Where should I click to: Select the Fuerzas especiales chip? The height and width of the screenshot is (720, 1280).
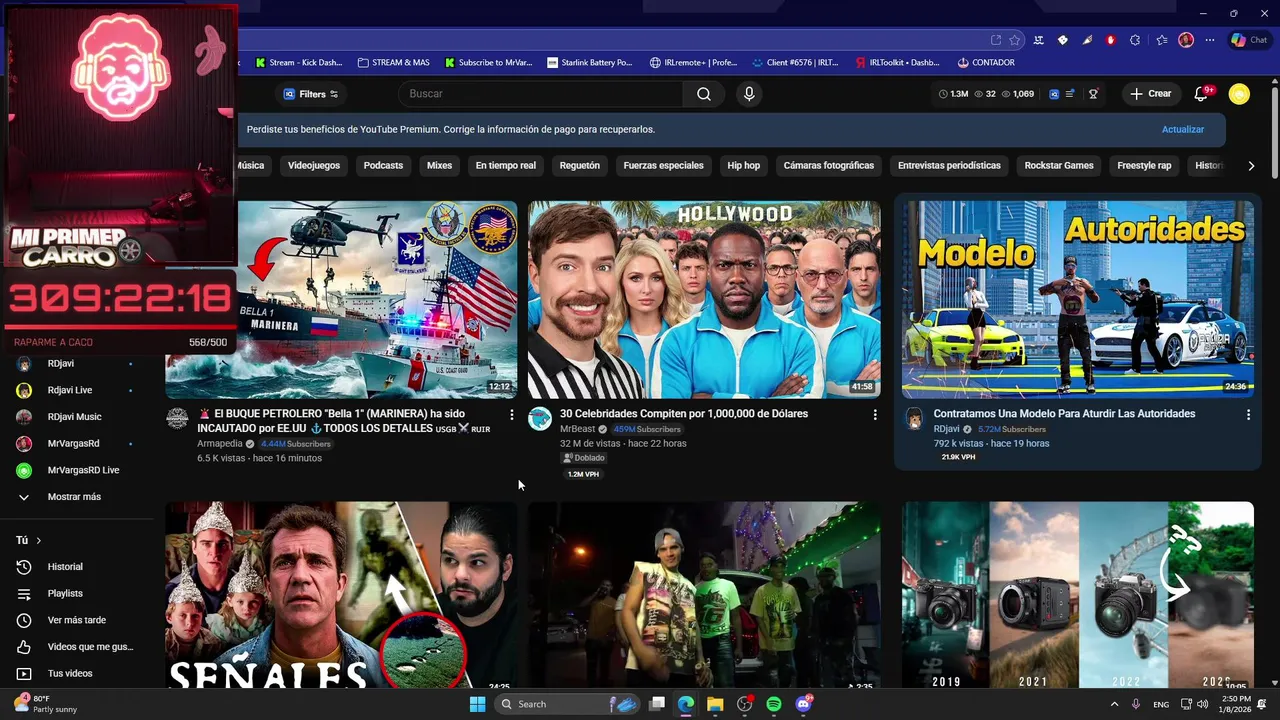(663, 166)
